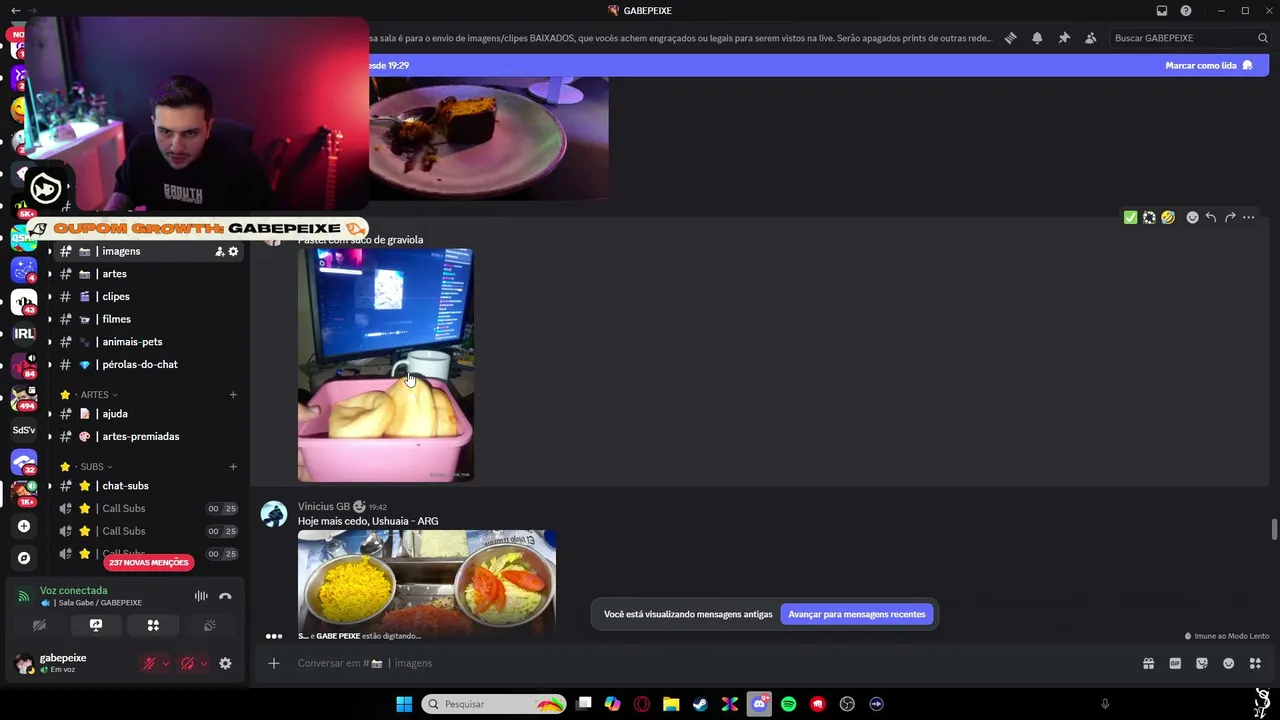Open the add reaction smiley picker
Viewport: 1280px width, 720px height.
1192,217
